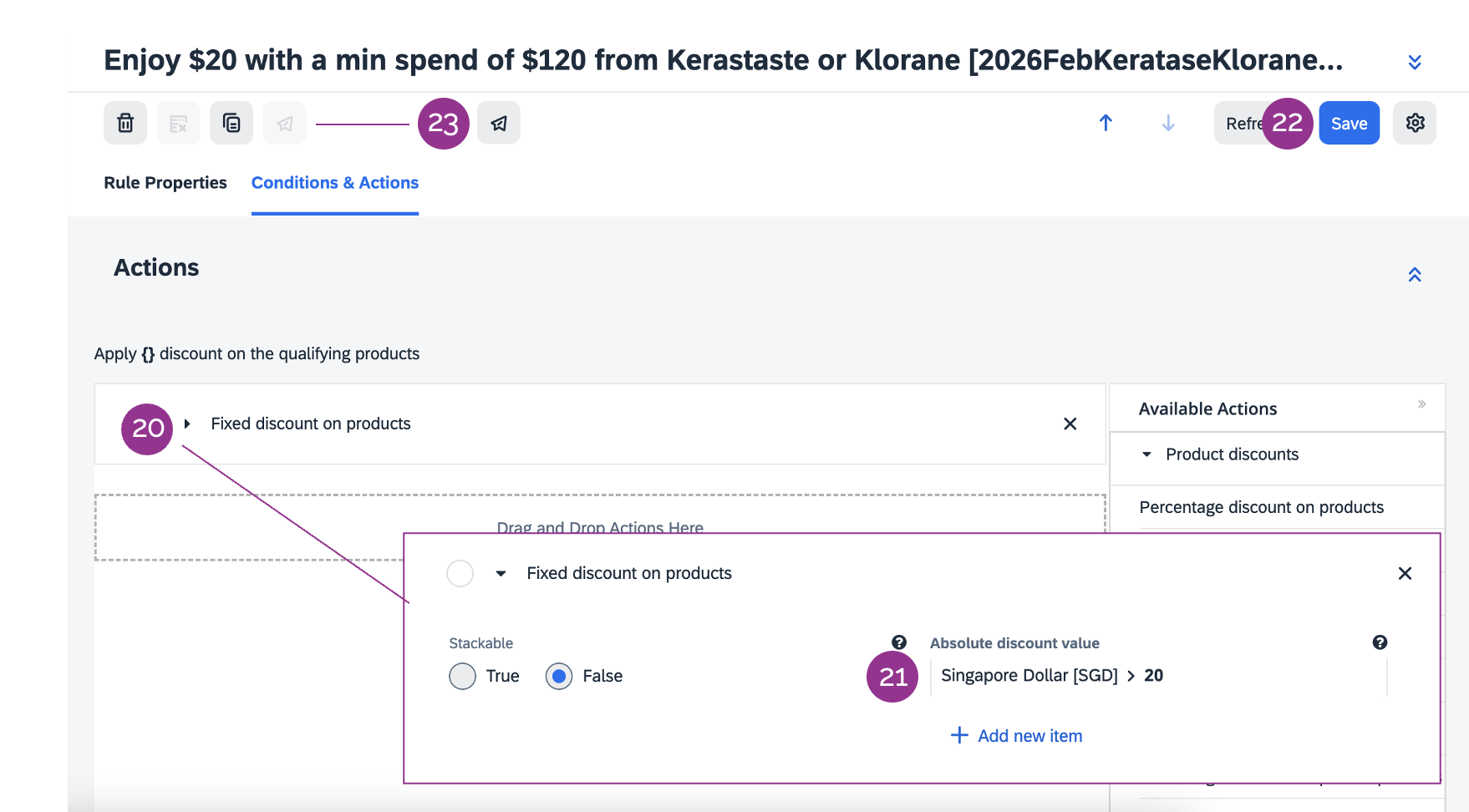Screen dimensions: 1469x812
Task: Open the Conditions & Actions tab
Action: click(335, 183)
